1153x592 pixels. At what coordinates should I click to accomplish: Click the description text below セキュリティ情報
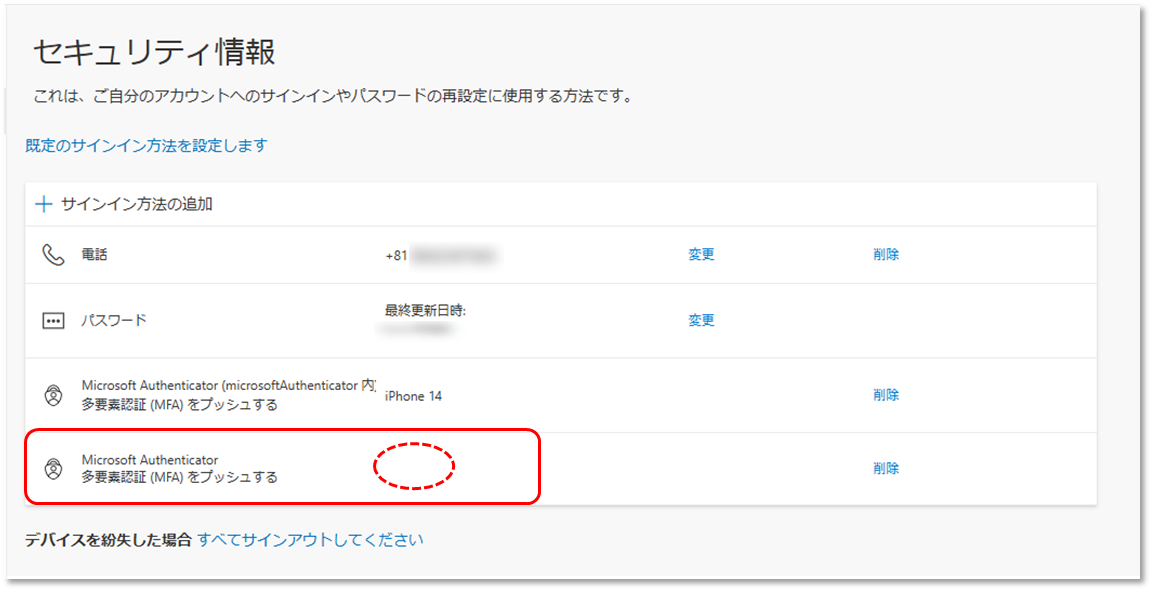pyautogui.click(x=333, y=96)
